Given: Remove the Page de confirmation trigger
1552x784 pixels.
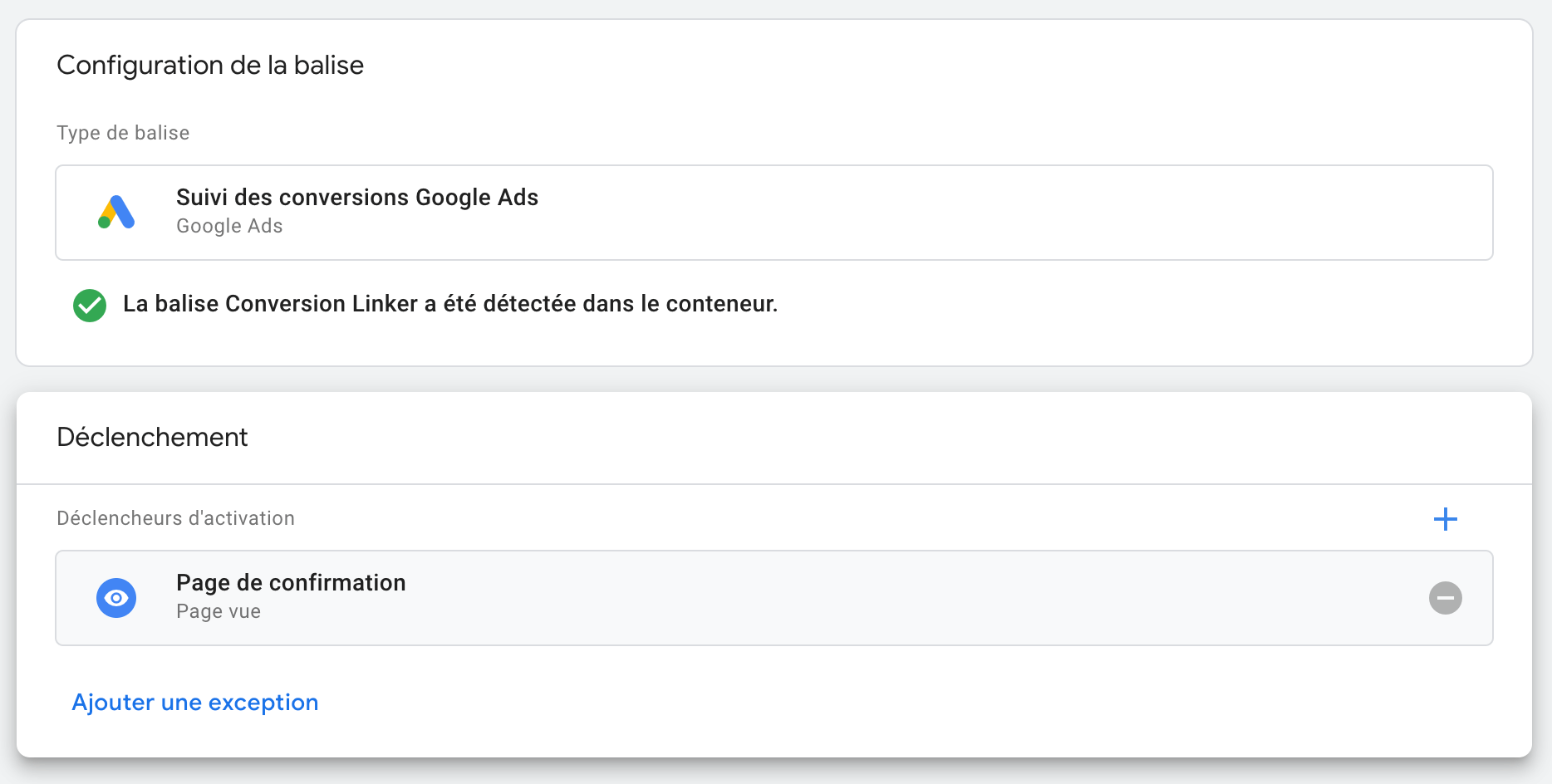Looking at the screenshot, I should (x=1445, y=598).
